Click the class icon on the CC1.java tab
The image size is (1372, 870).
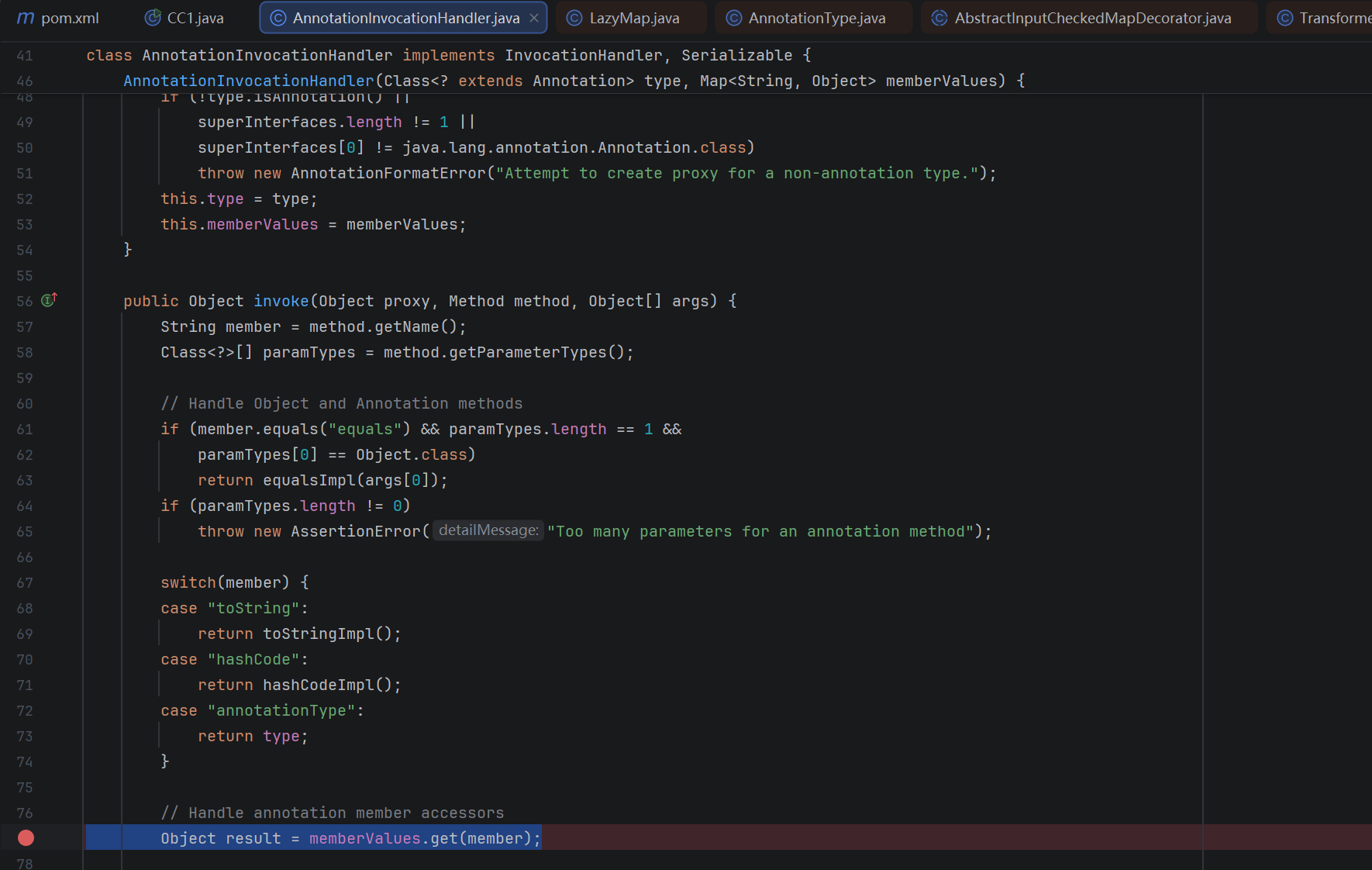tap(153, 18)
